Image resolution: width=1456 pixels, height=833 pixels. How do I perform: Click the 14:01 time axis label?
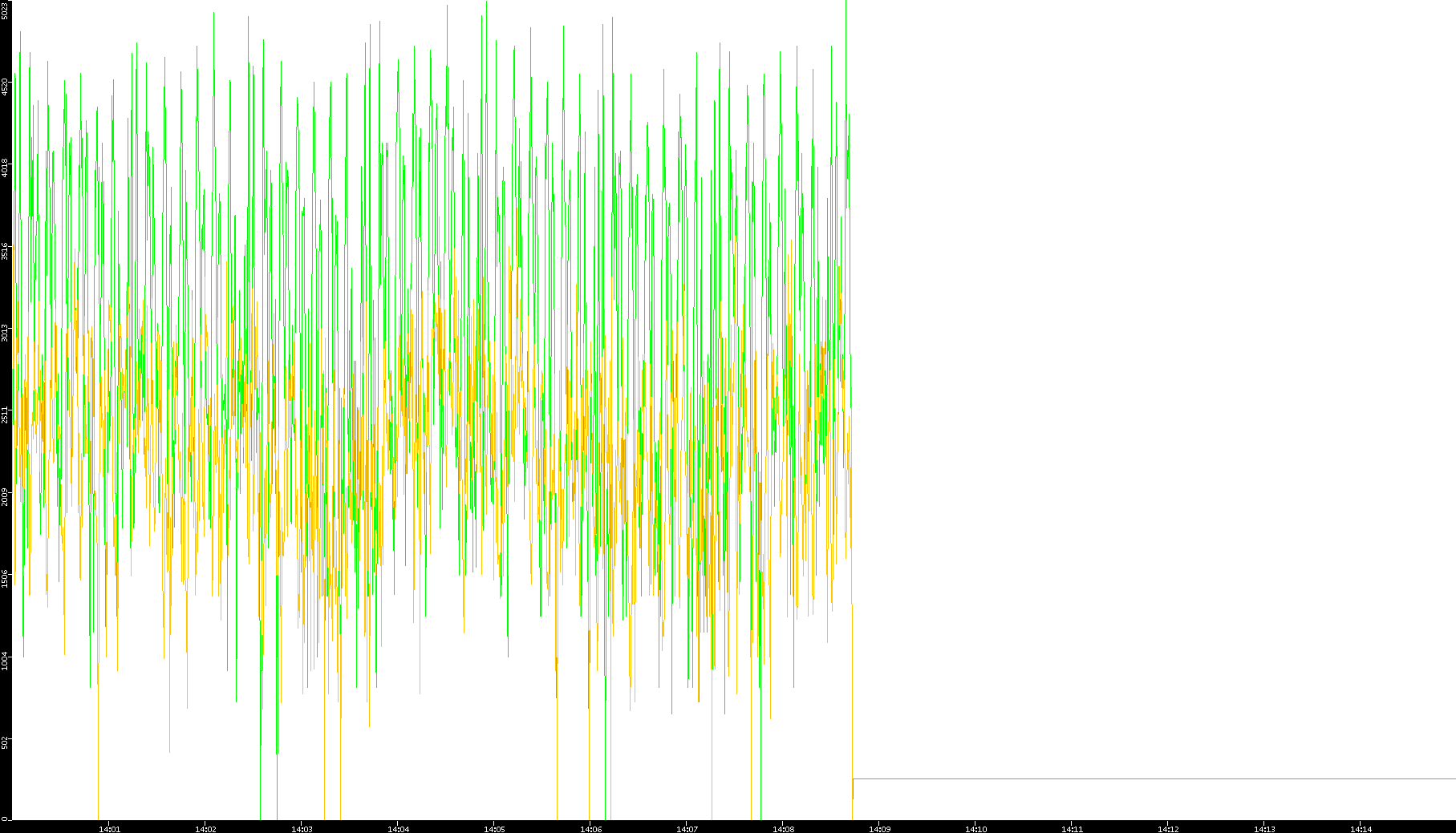(x=109, y=829)
